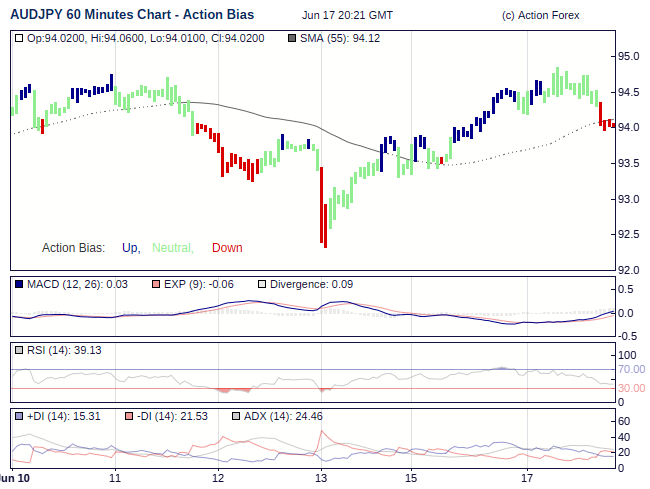The height and width of the screenshot is (489, 650).
Task: Click the RSI (14) legend swatch
Action: (x=20, y=350)
